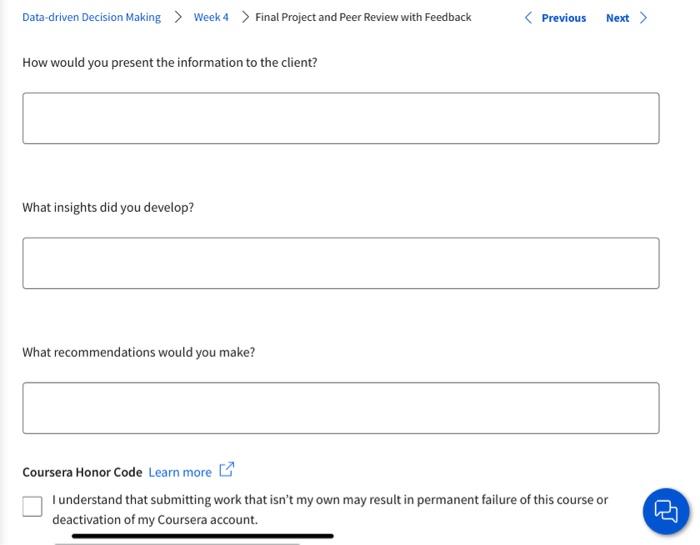Click the right chevron beside Next
Image resolution: width=700 pixels, height=545 pixels.
(643, 18)
